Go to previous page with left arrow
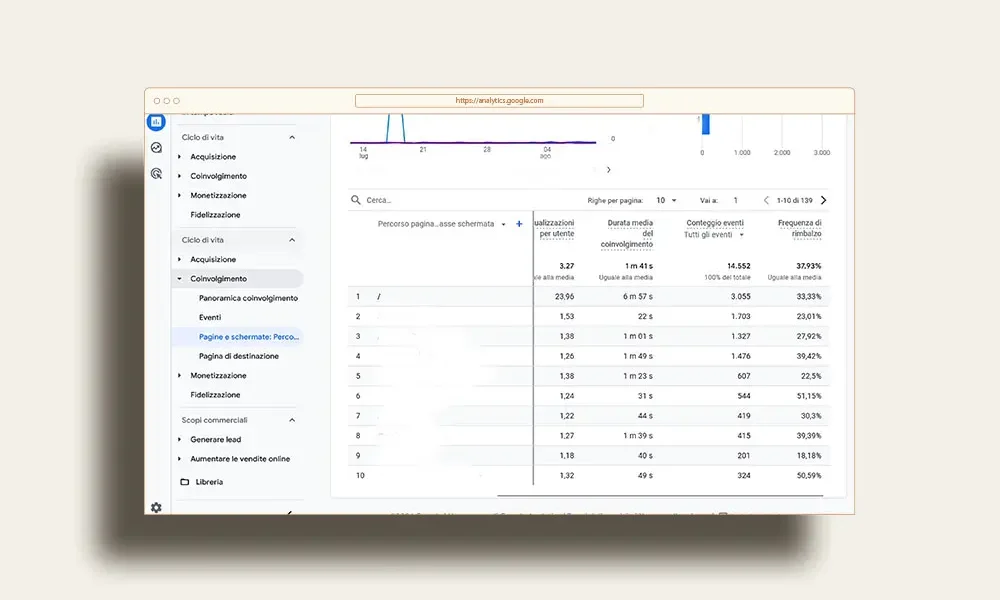 [x=766, y=200]
